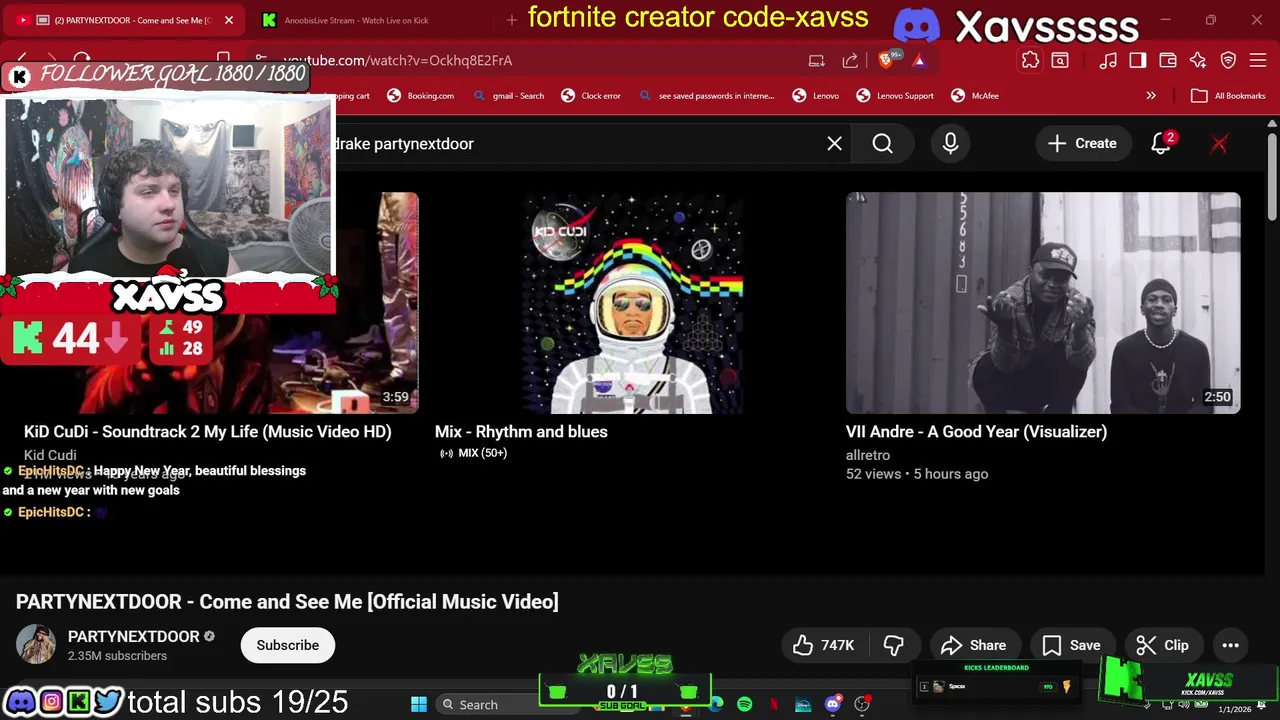Open a new tab with plus button

[x=512, y=20]
